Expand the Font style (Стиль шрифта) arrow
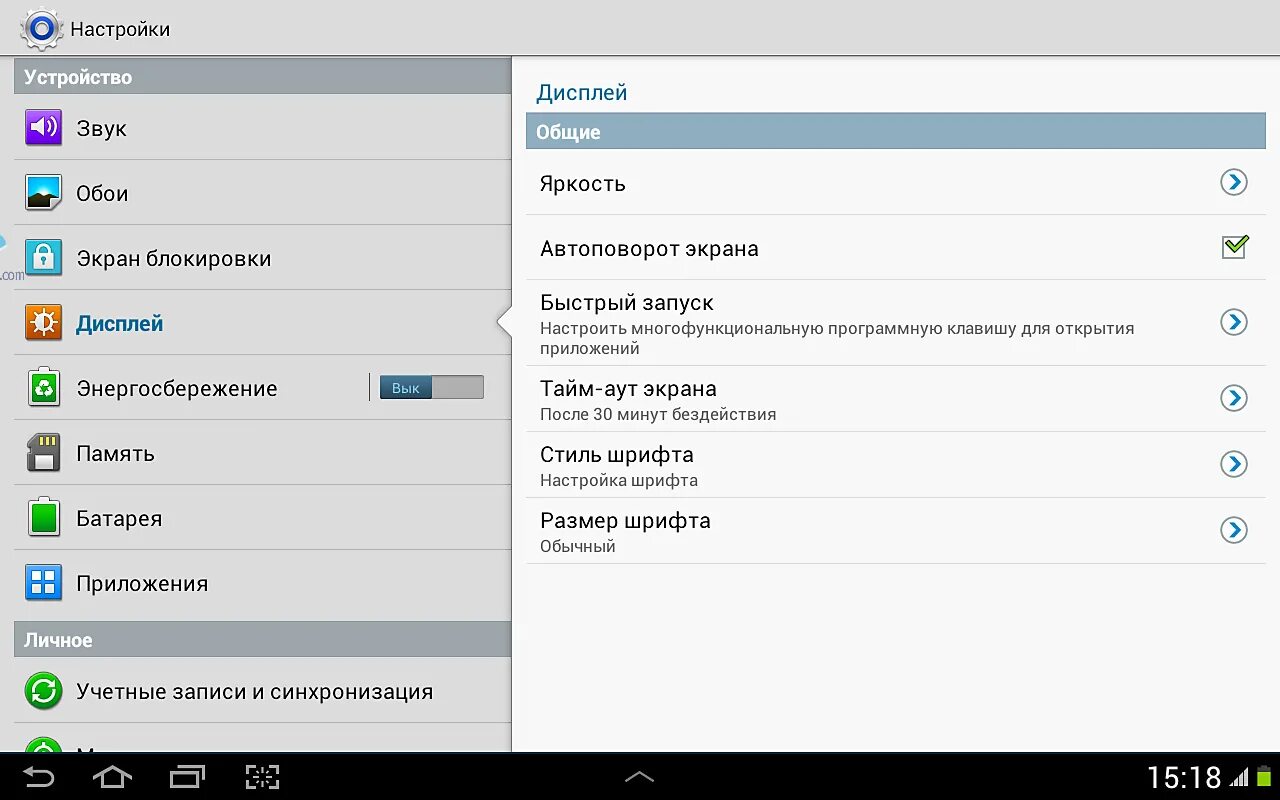1280x800 pixels. [x=1234, y=464]
